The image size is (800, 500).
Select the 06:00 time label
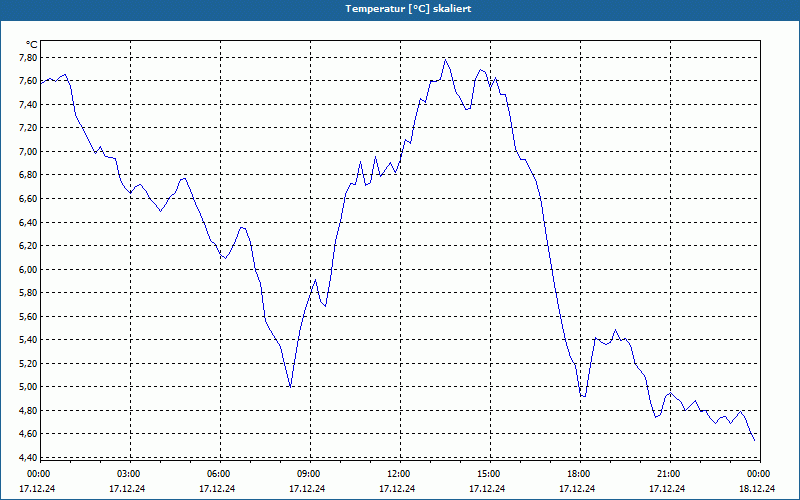tap(219, 474)
